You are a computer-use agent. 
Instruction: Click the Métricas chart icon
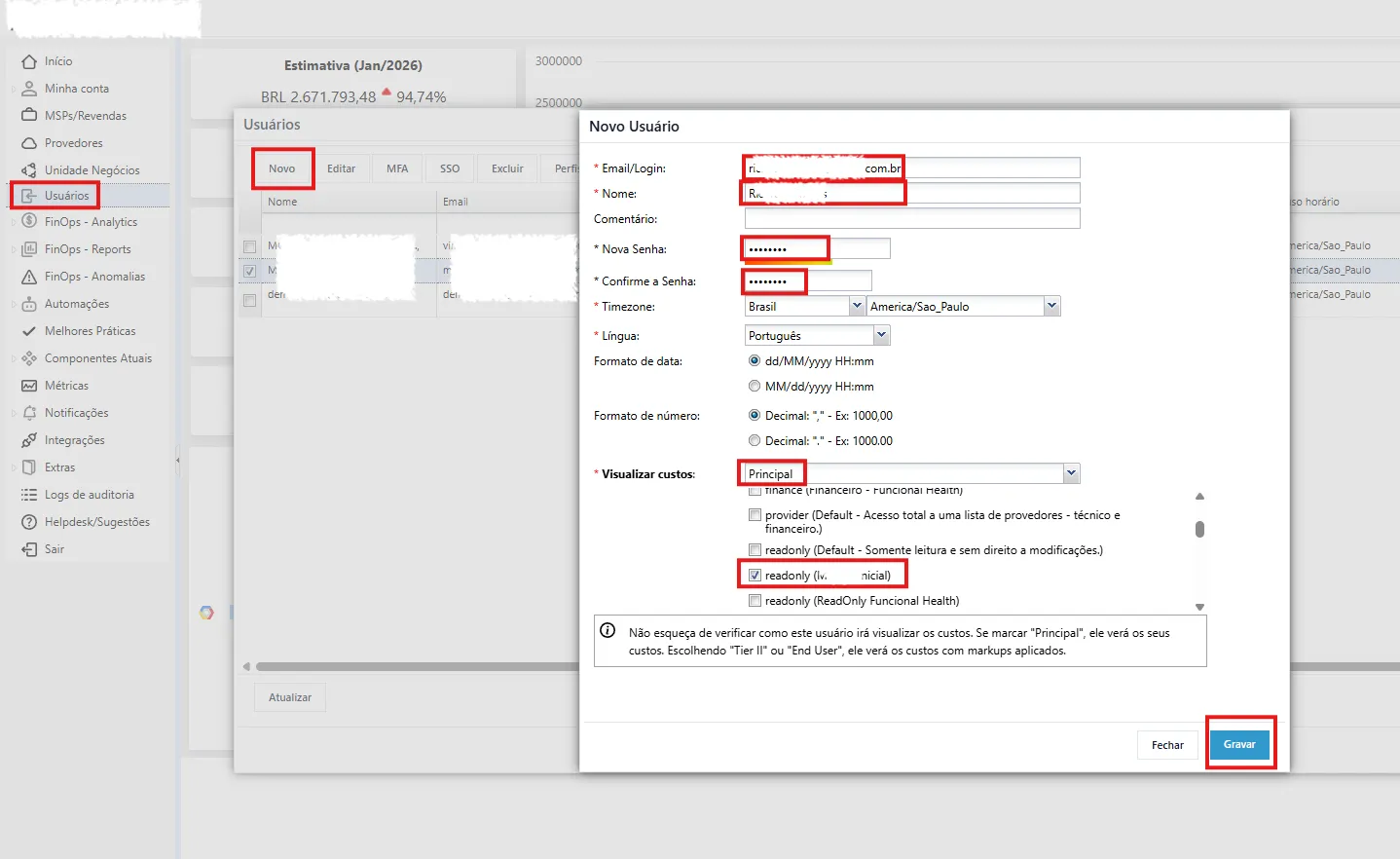[29, 386]
